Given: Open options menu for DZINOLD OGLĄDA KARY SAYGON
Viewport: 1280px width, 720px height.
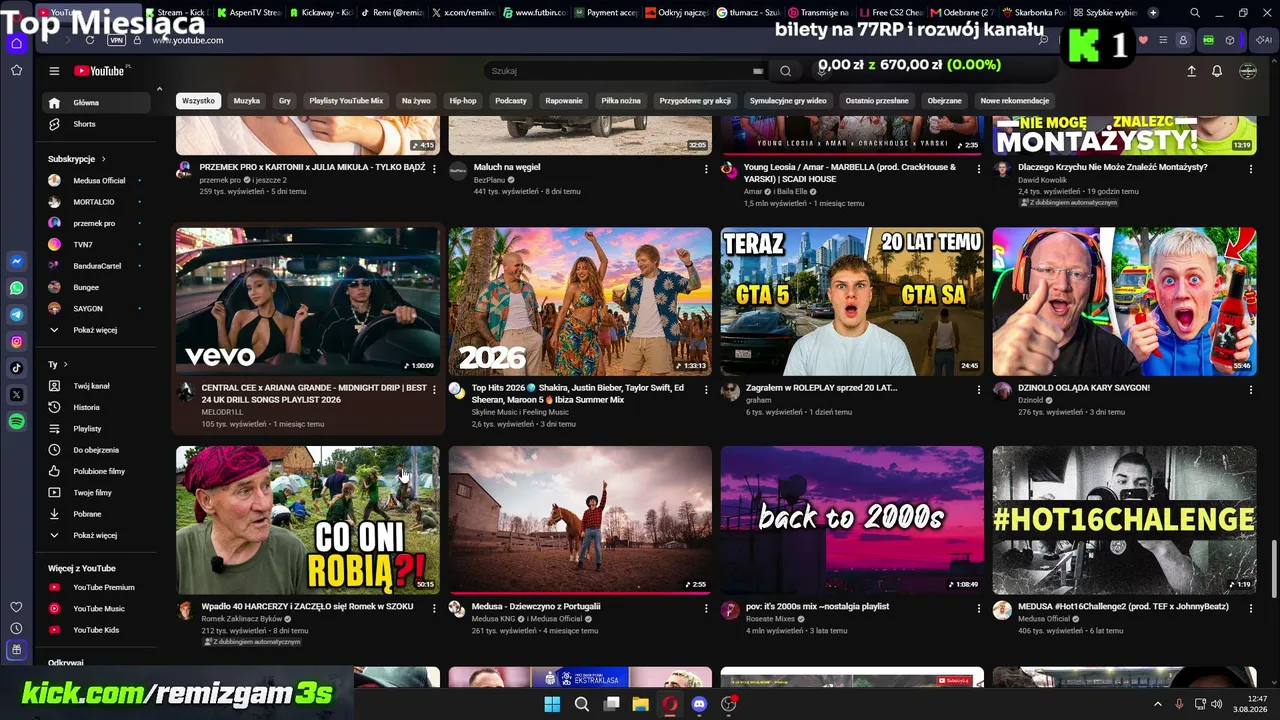Looking at the screenshot, I should click(1250, 389).
